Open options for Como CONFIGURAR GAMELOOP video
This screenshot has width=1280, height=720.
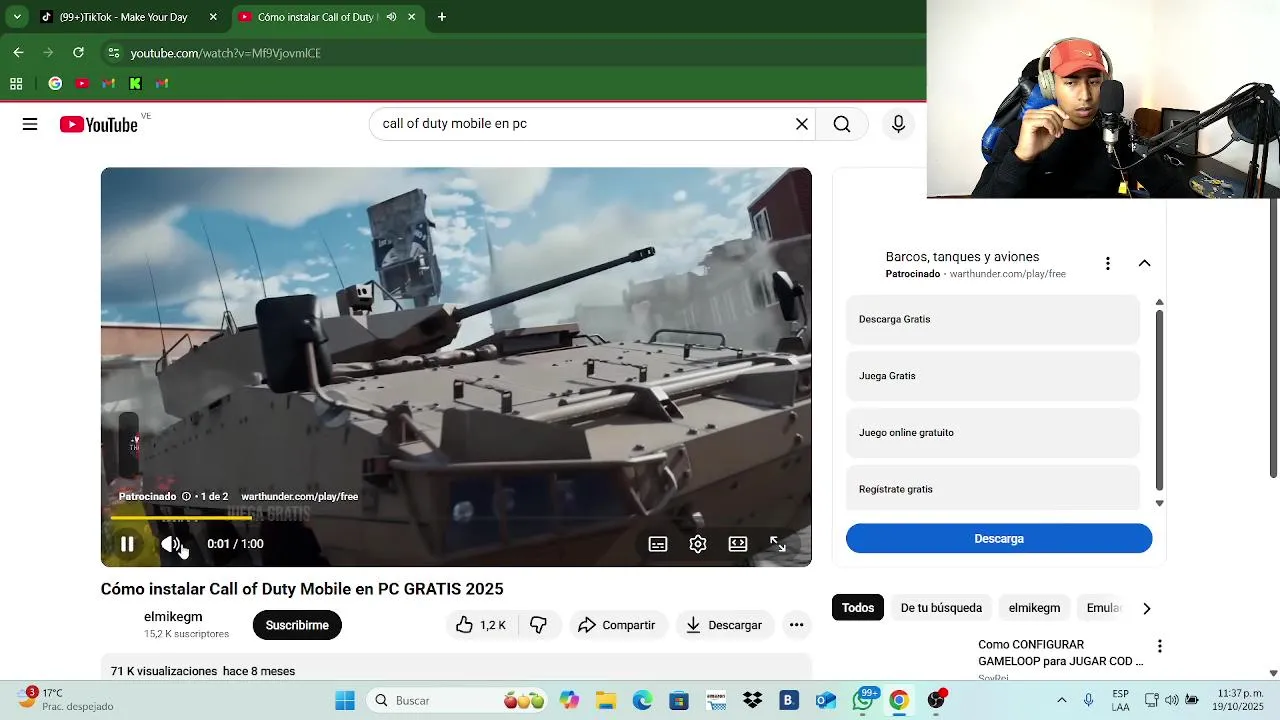pos(1159,646)
